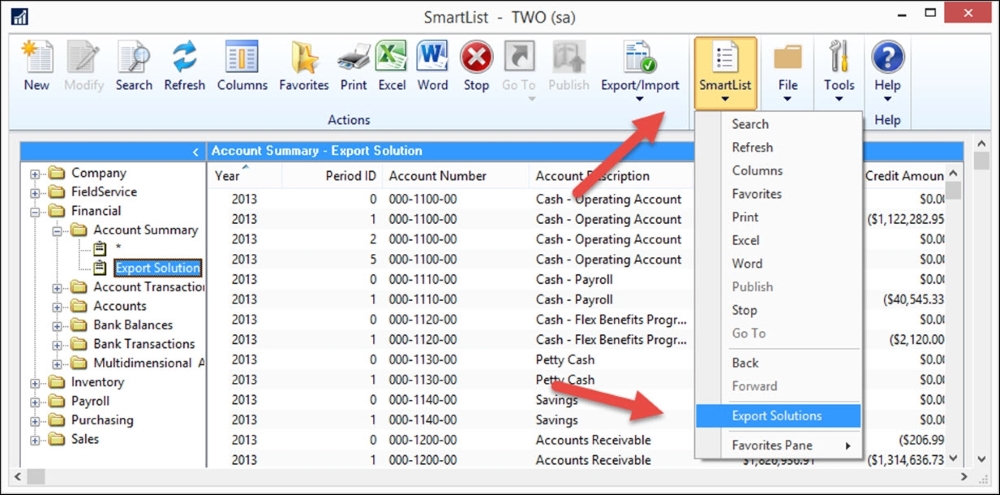Click the list vertical scrollbar down arrow

pyautogui.click(x=953, y=459)
